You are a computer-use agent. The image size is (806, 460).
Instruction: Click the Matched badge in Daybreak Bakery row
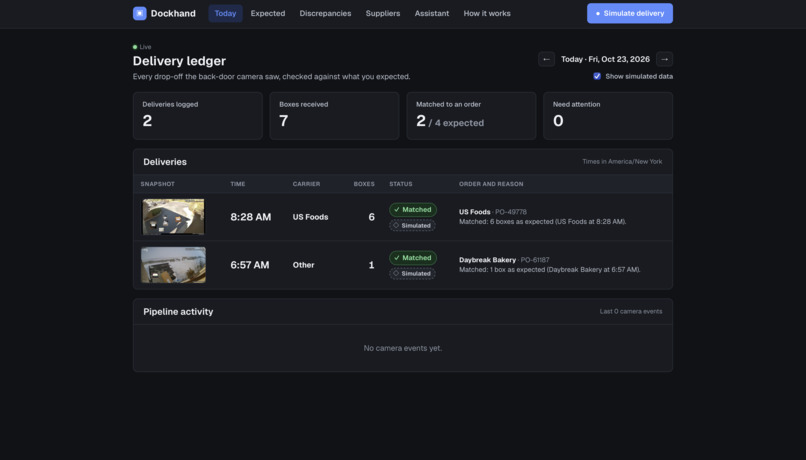tap(413, 257)
